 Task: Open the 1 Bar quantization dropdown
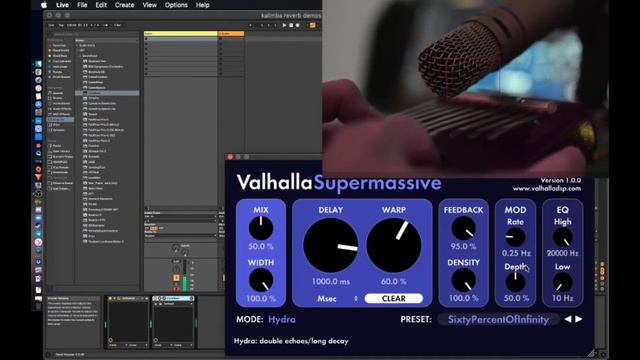(x=118, y=25)
